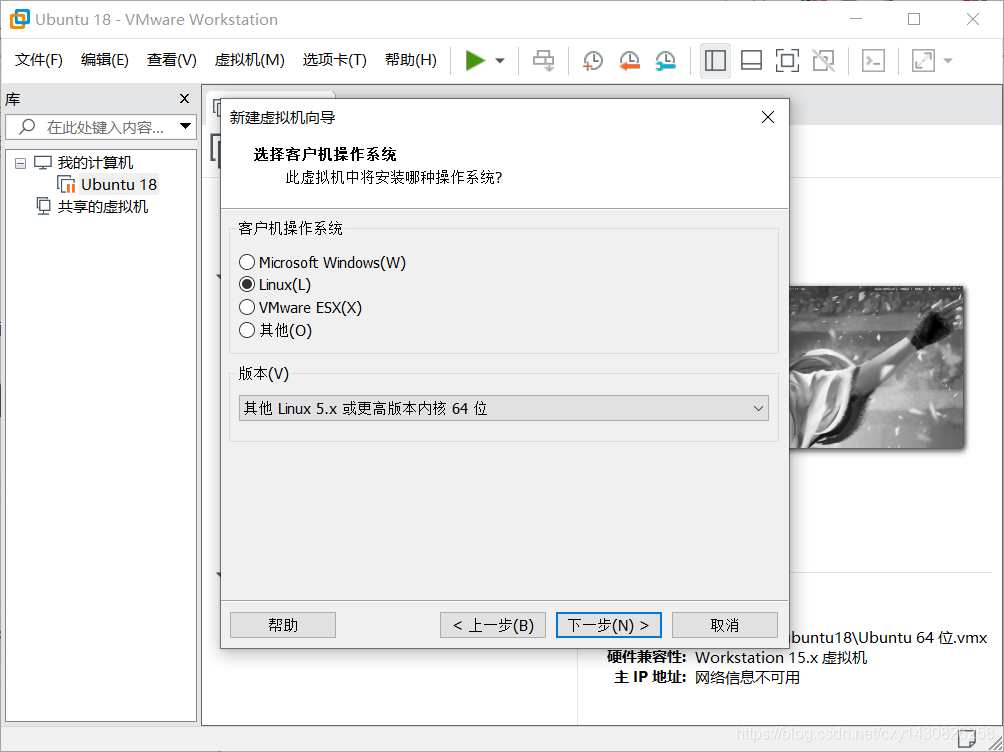The height and width of the screenshot is (752, 1004).
Task: Toggle the library sidebar view icon
Action: click(715, 61)
